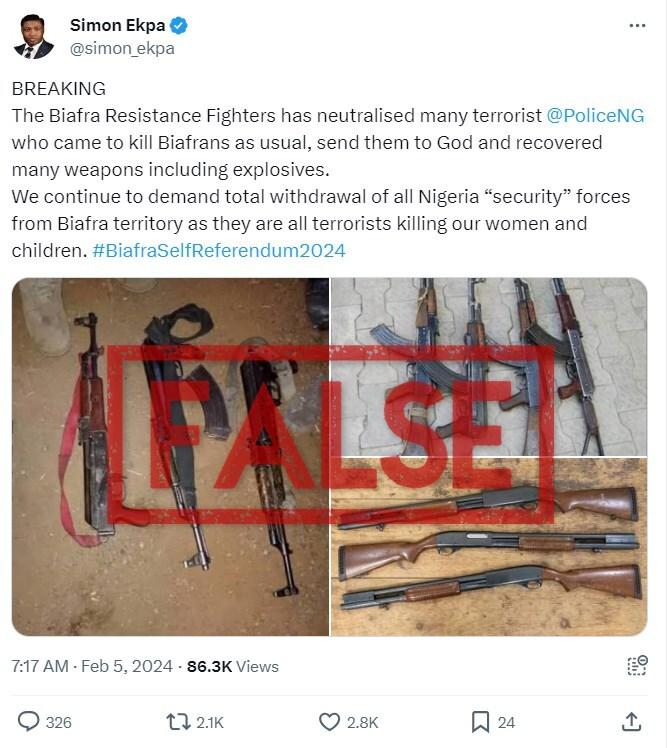Open the left AK rifles photo
This screenshot has width=668, height=748.
pos(170,456)
